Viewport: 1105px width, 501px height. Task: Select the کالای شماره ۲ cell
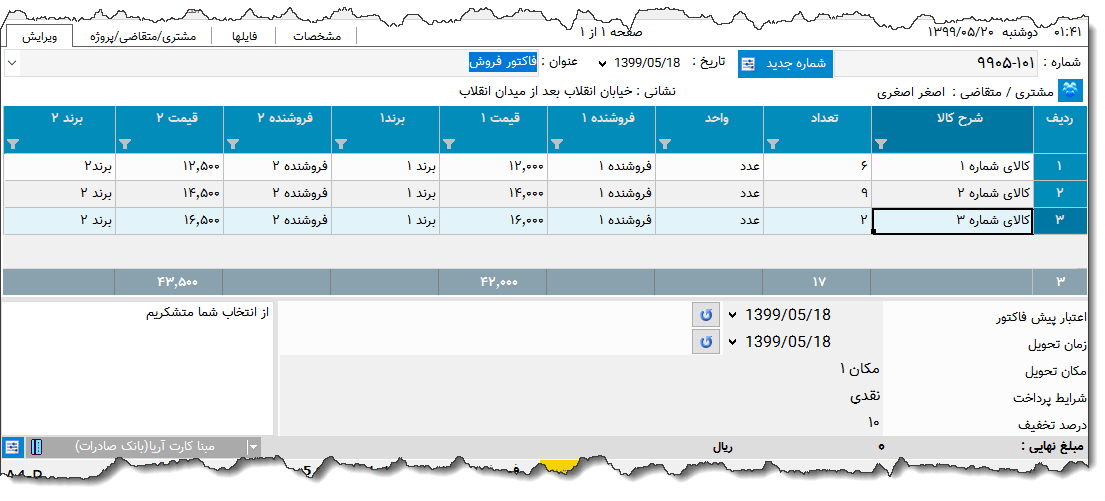(953, 194)
